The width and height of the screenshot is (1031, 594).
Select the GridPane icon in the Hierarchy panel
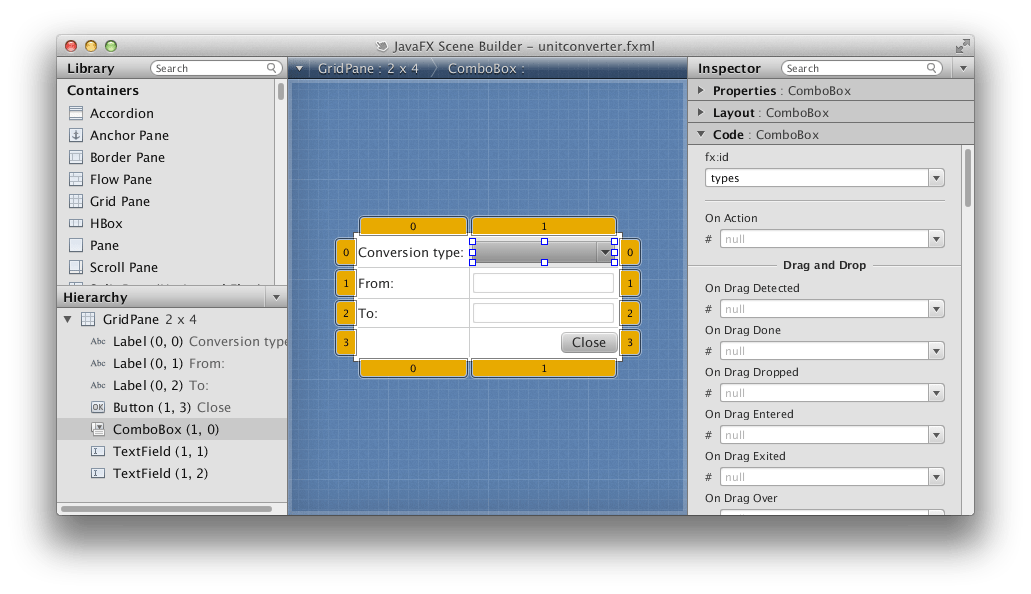pyautogui.click(x=88, y=319)
